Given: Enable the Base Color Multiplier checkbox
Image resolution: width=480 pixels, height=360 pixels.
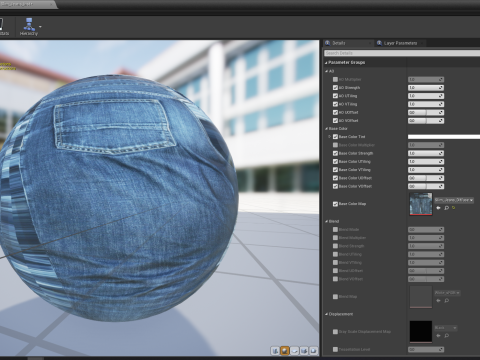Looking at the screenshot, I should pyautogui.click(x=335, y=145).
